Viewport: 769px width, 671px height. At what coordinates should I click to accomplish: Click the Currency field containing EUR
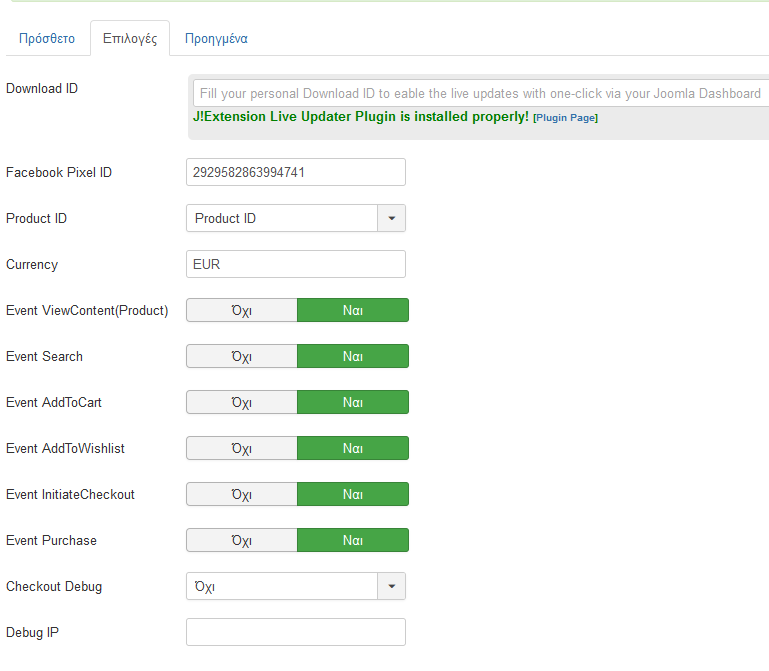point(296,264)
